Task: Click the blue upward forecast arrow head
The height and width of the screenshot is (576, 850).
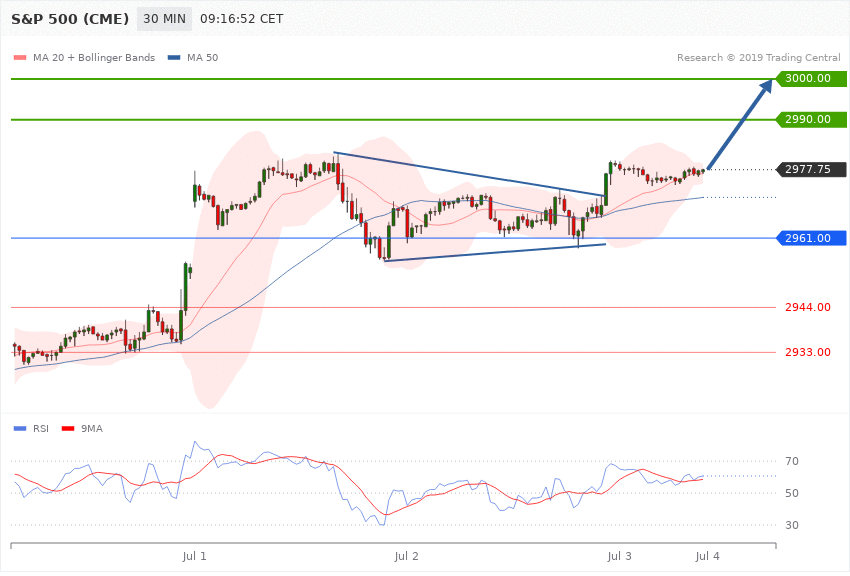Action: pos(765,87)
